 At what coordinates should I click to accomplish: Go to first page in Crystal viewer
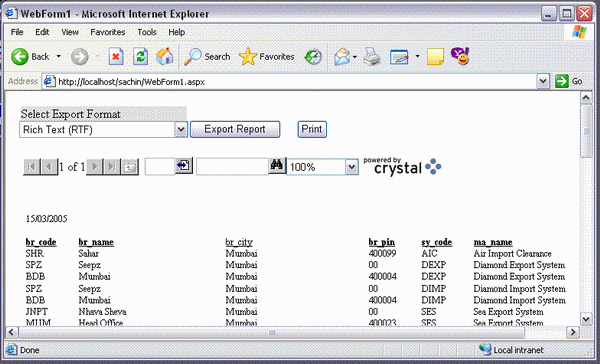pos(32,167)
